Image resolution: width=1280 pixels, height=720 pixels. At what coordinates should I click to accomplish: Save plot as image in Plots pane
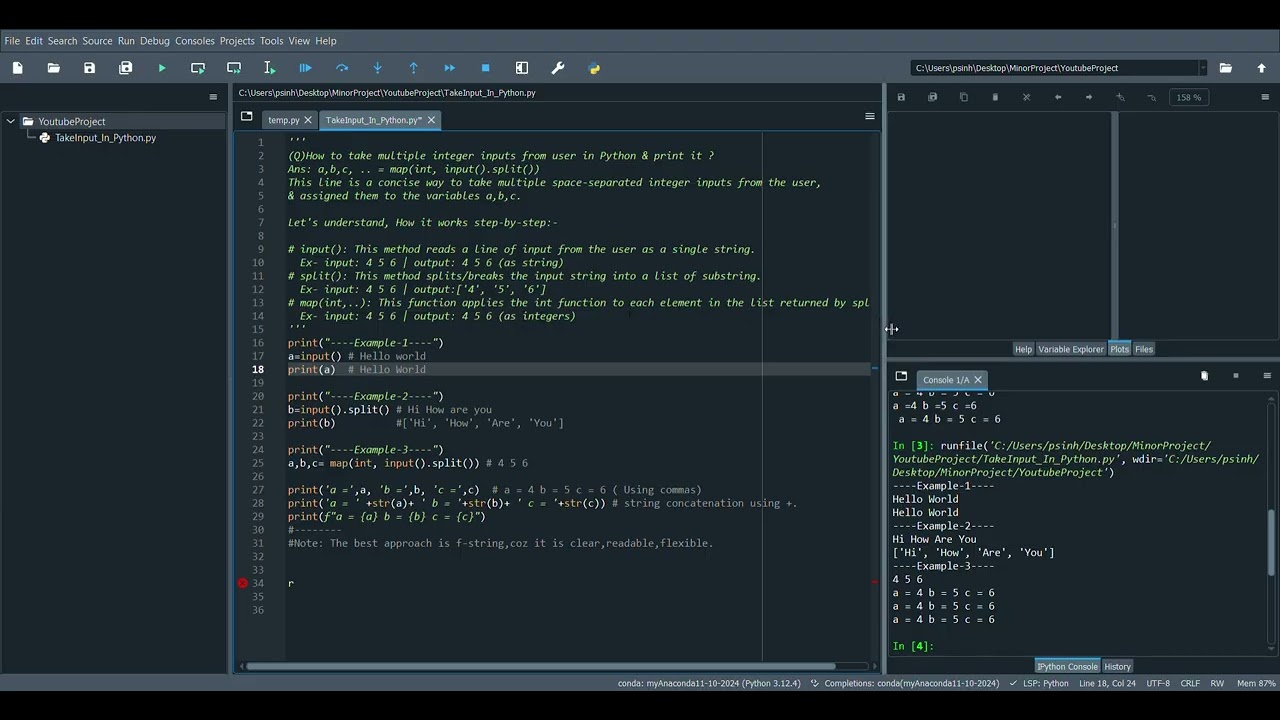901,97
